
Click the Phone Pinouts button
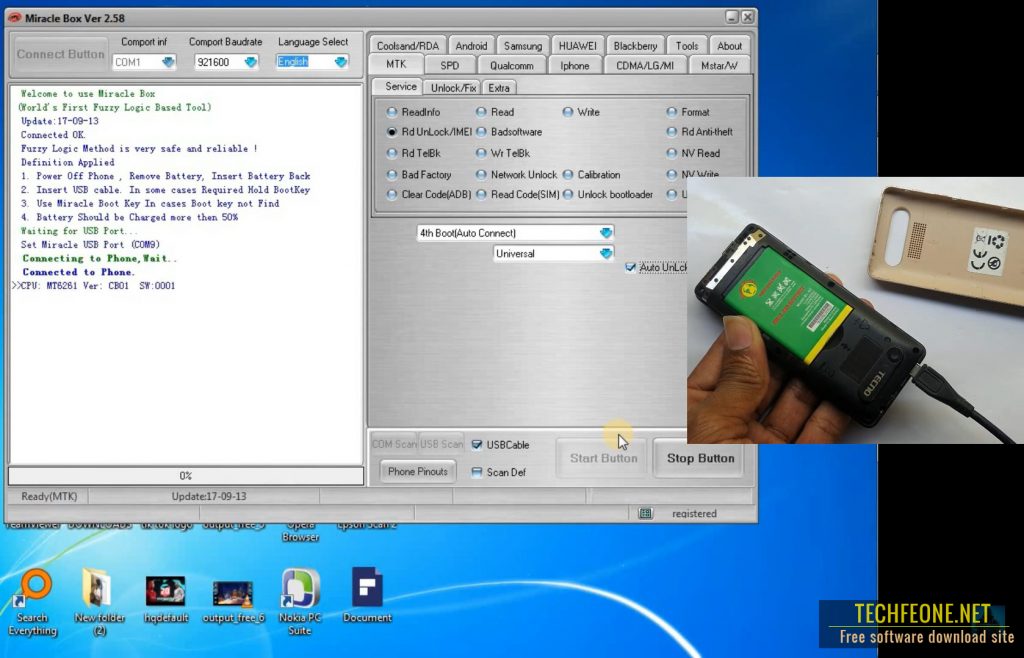[418, 471]
